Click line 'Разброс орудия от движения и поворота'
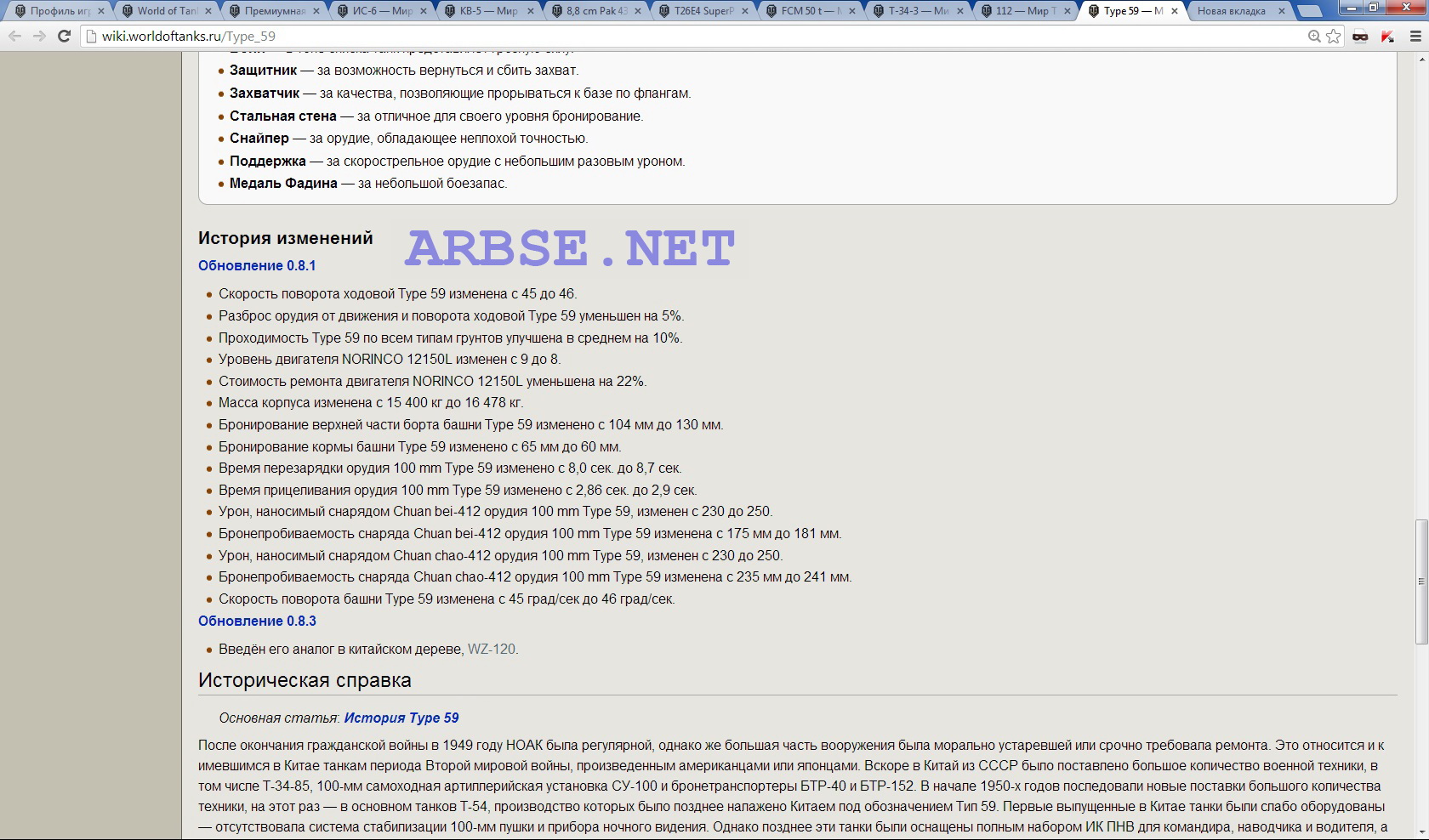This screenshot has width=1429, height=840. 452,315
